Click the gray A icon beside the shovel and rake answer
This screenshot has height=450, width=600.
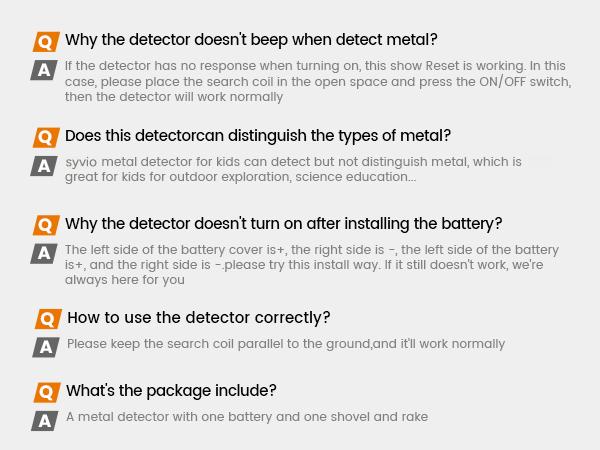tap(44, 420)
